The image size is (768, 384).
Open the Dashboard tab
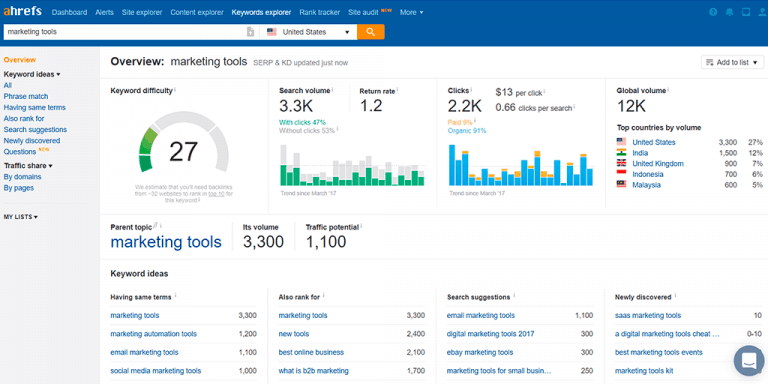coord(70,12)
